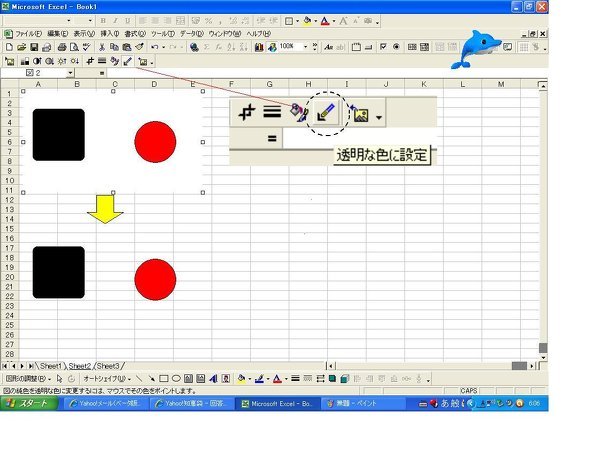Open Print Preview from standard toolbar
600x450 pixels.
pyautogui.click(x=74, y=47)
